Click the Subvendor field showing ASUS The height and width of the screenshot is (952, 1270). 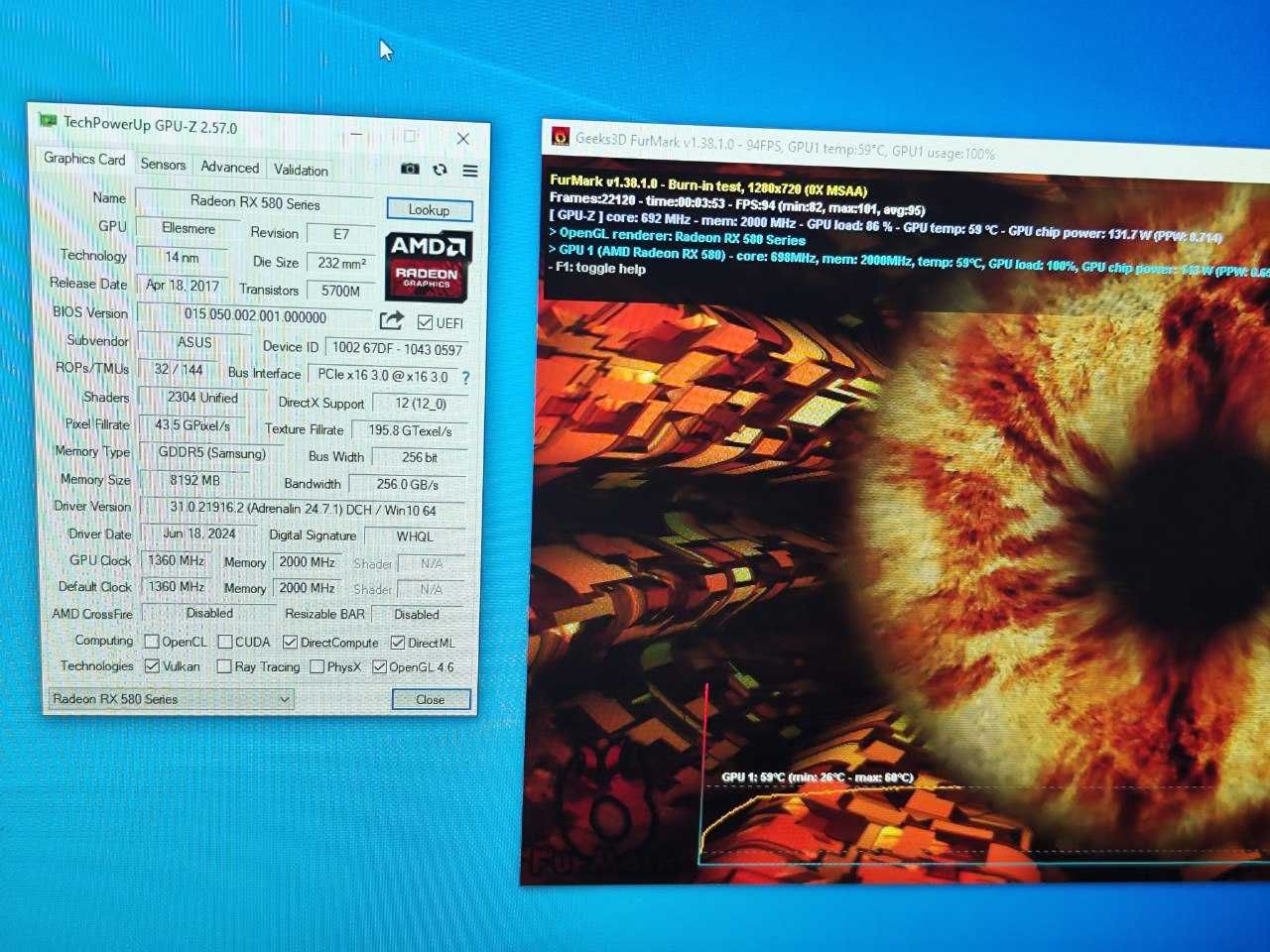click(x=194, y=342)
